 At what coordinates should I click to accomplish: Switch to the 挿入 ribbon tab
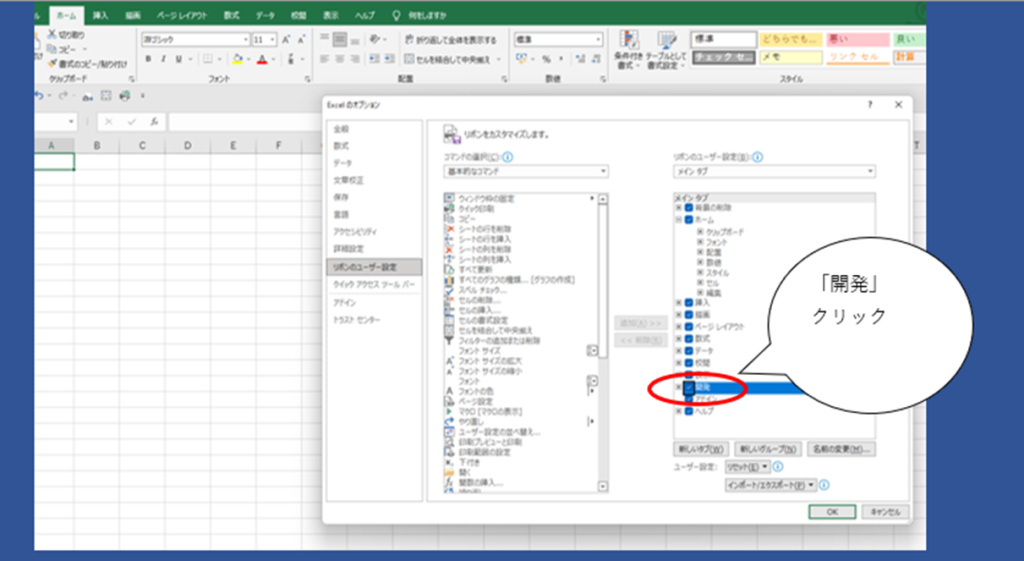click(101, 15)
